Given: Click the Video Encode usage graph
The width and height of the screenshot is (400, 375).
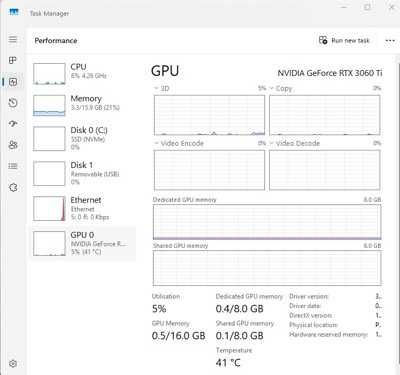Looking at the screenshot, I should coord(209,170).
